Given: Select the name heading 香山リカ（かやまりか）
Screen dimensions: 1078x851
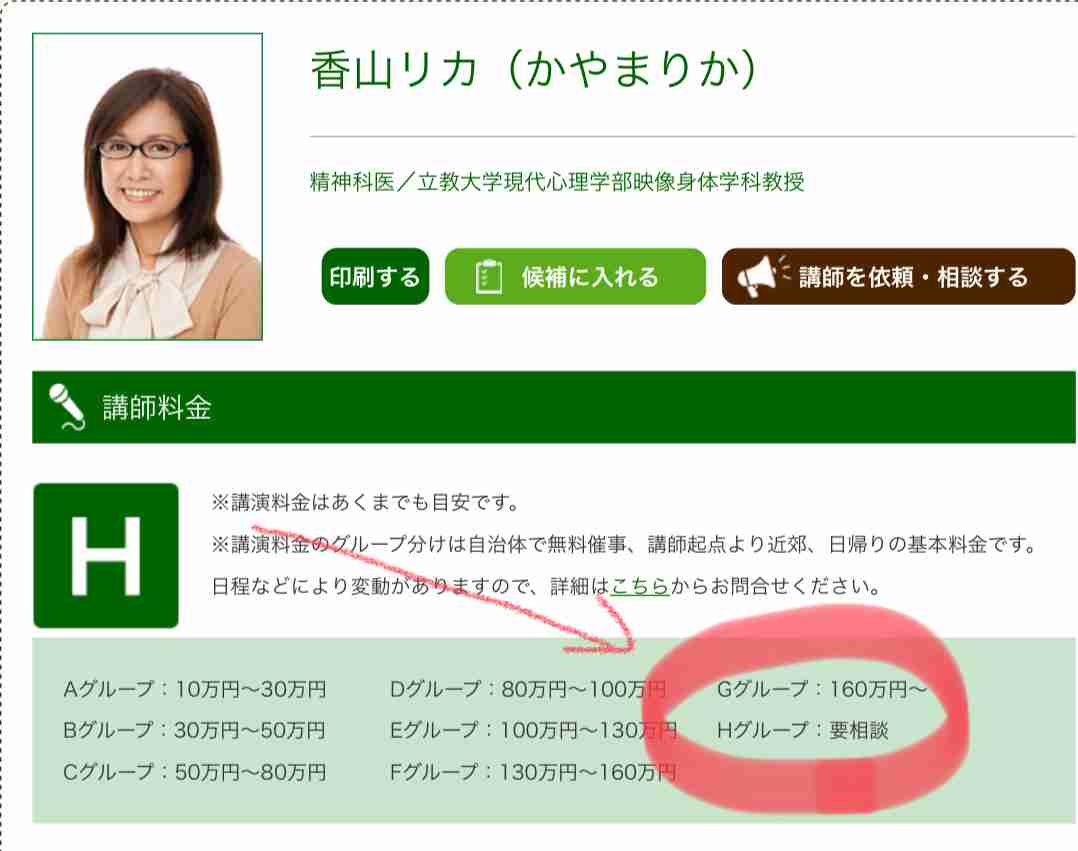Looking at the screenshot, I should click(x=534, y=70).
